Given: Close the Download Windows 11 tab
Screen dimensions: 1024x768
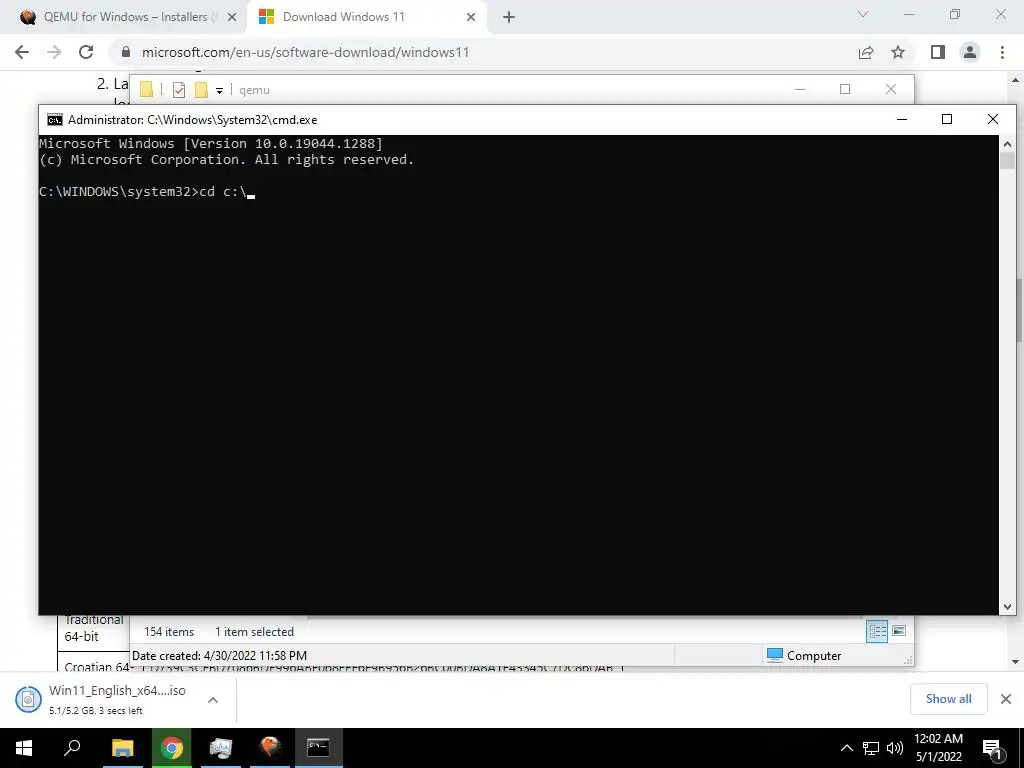Looking at the screenshot, I should point(471,18).
